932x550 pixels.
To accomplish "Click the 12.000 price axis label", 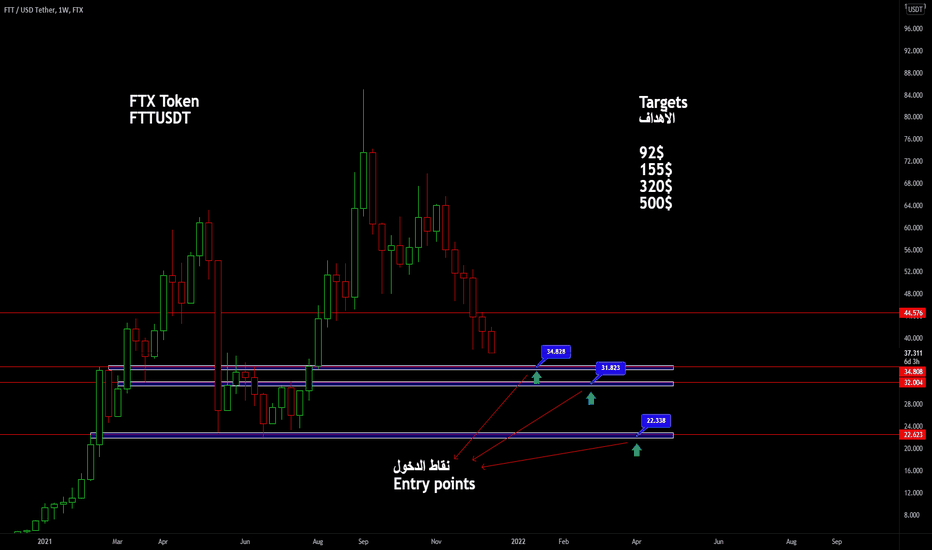I will tap(913, 493).
